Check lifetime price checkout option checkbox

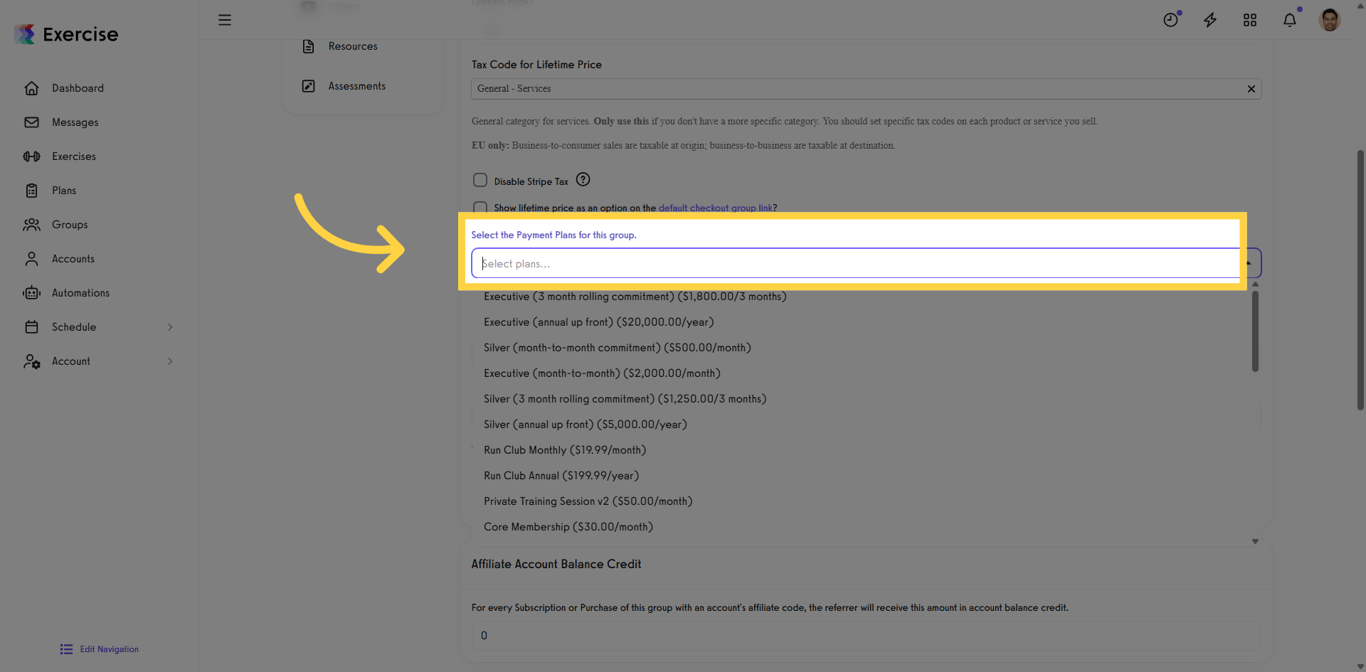480,208
